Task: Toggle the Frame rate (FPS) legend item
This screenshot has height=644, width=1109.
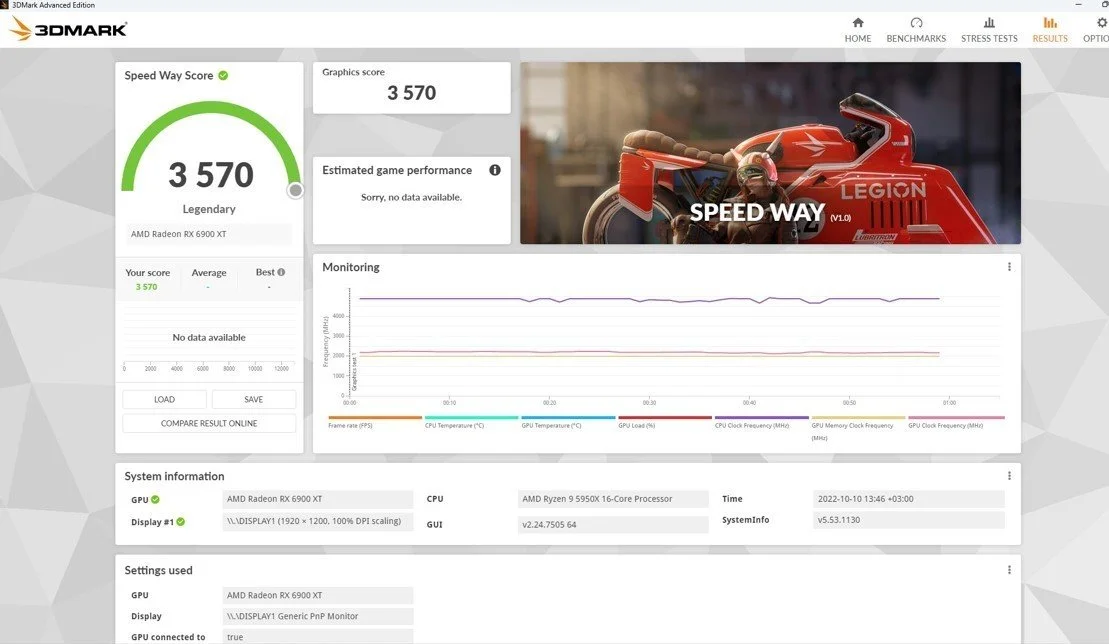Action: tap(375, 422)
